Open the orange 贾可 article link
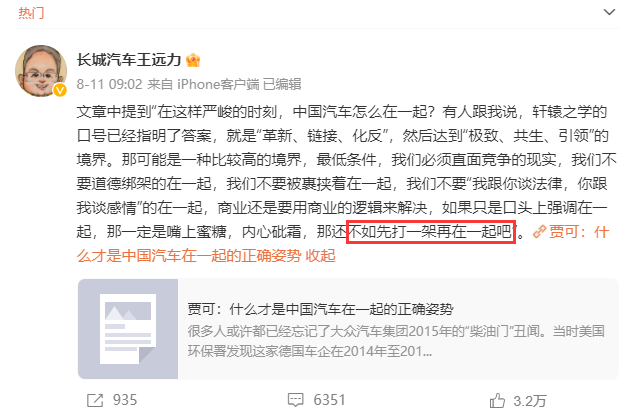 [343, 244]
